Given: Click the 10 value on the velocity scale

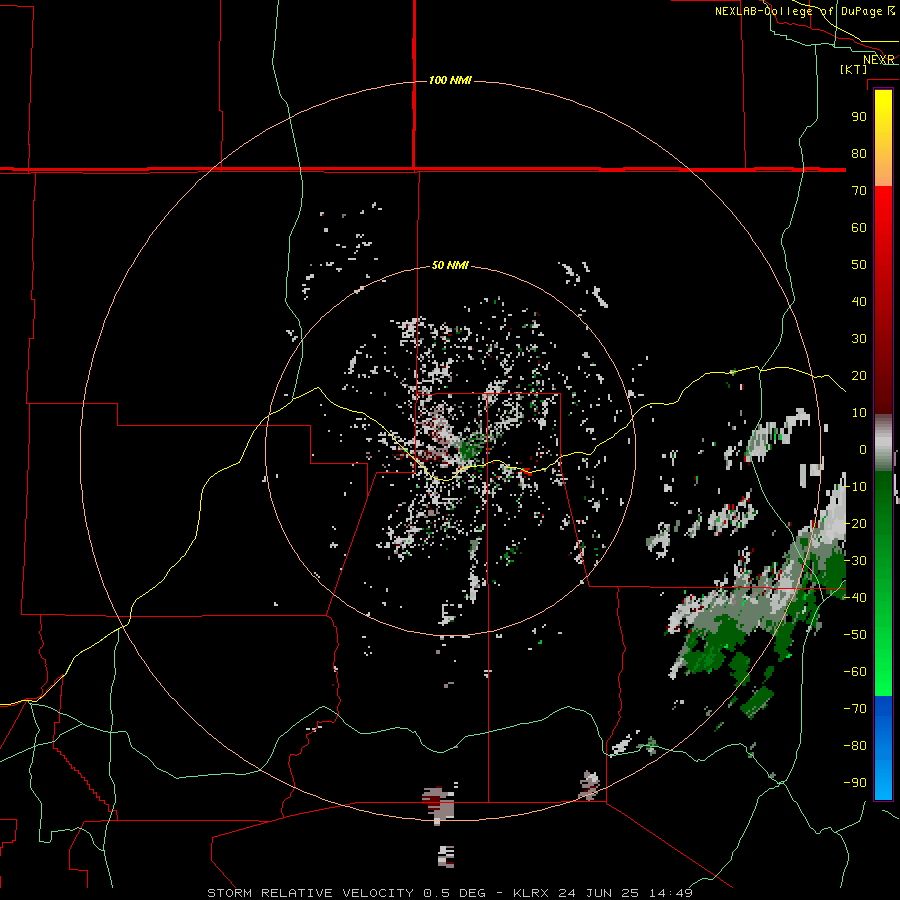Looking at the screenshot, I should pos(859,413).
